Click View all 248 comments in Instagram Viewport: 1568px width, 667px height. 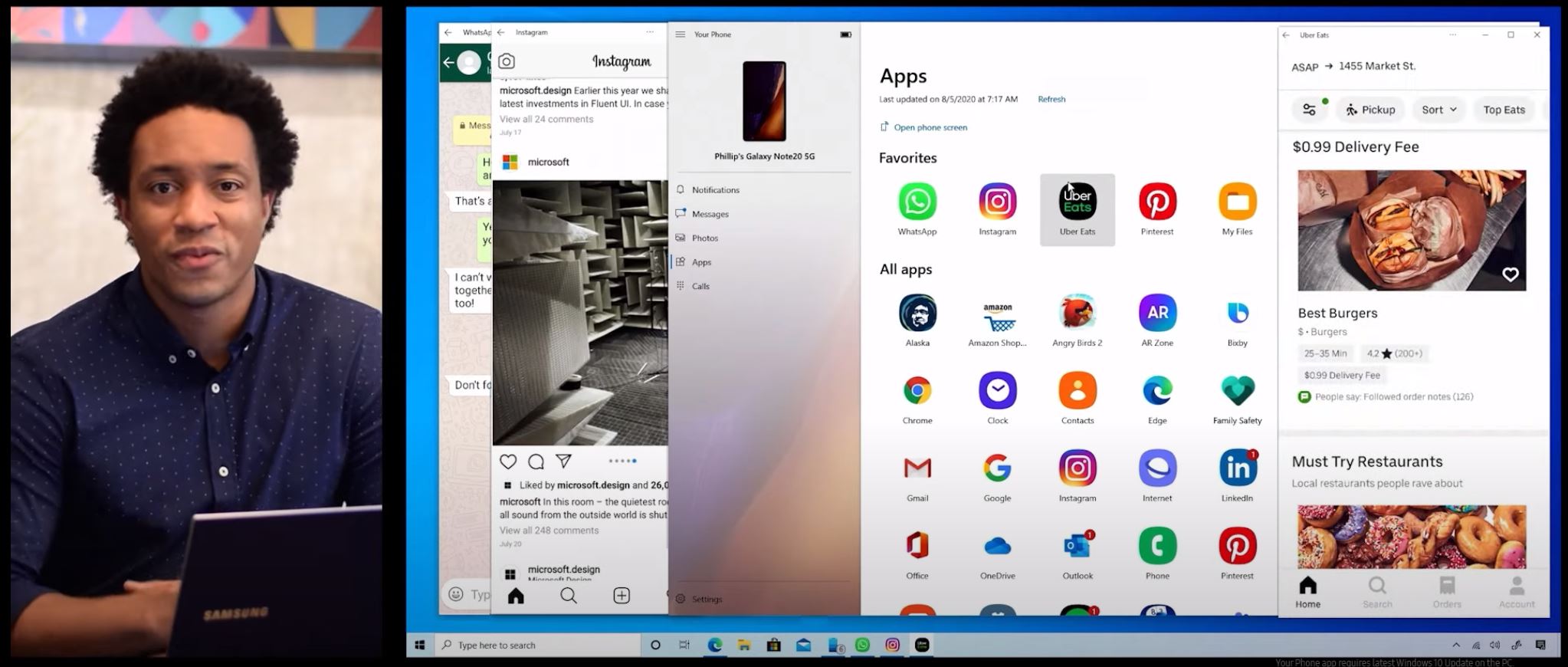point(549,531)
